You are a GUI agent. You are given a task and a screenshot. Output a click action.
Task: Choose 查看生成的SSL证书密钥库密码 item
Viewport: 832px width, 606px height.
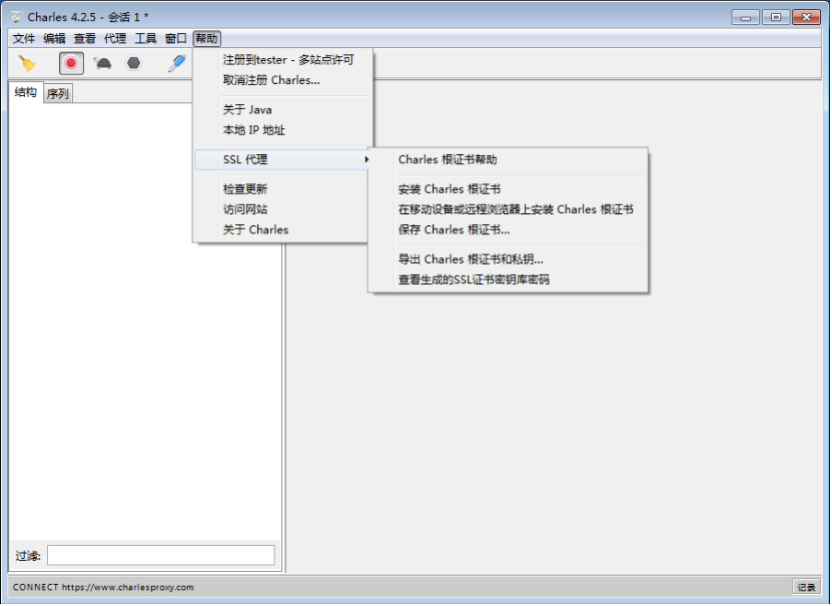pyautogui.click(x=508, y=280)
